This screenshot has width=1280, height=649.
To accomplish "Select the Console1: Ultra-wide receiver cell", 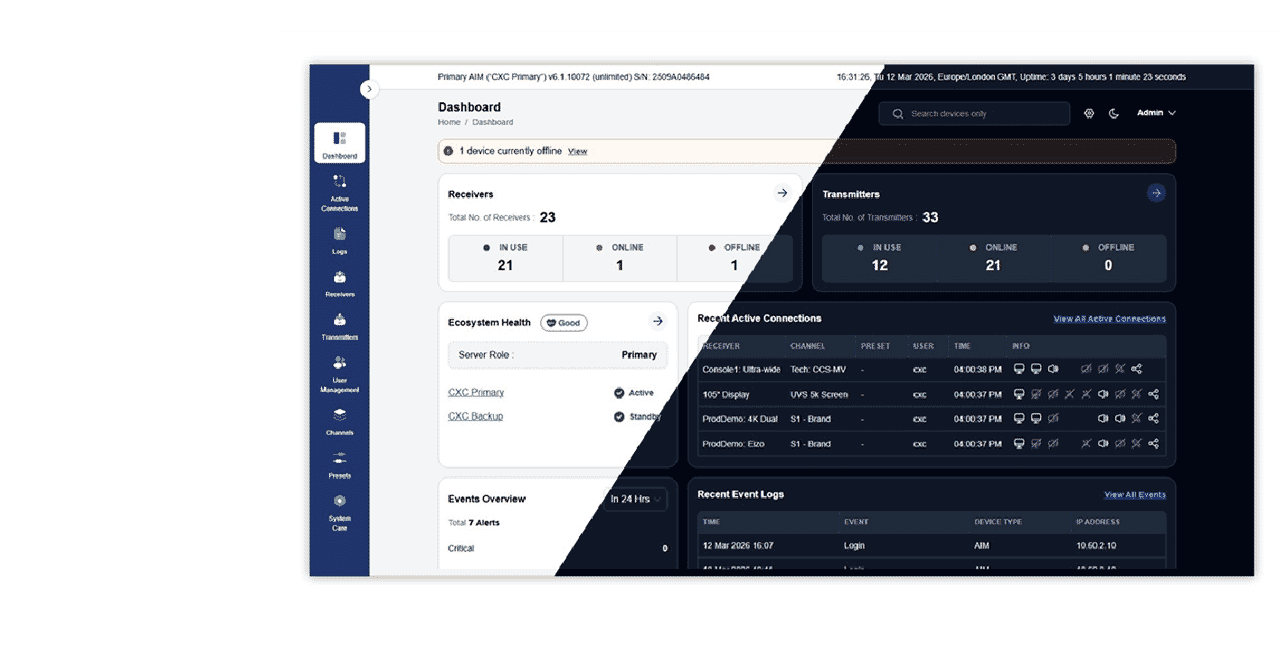I will [741, 369].
